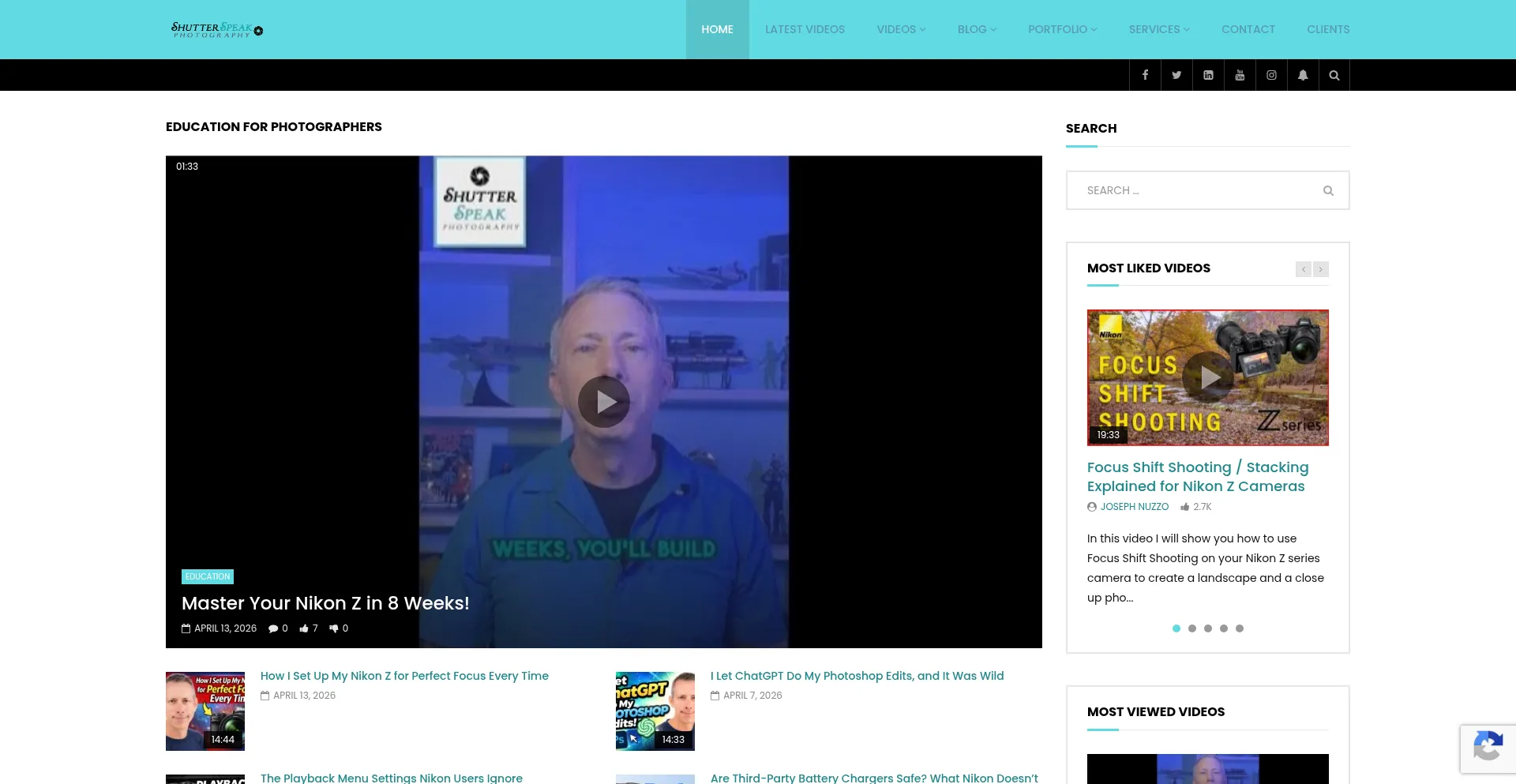Select first carousel dot in Most Liked Videos
The image size is (1516, 784).
1176,628
